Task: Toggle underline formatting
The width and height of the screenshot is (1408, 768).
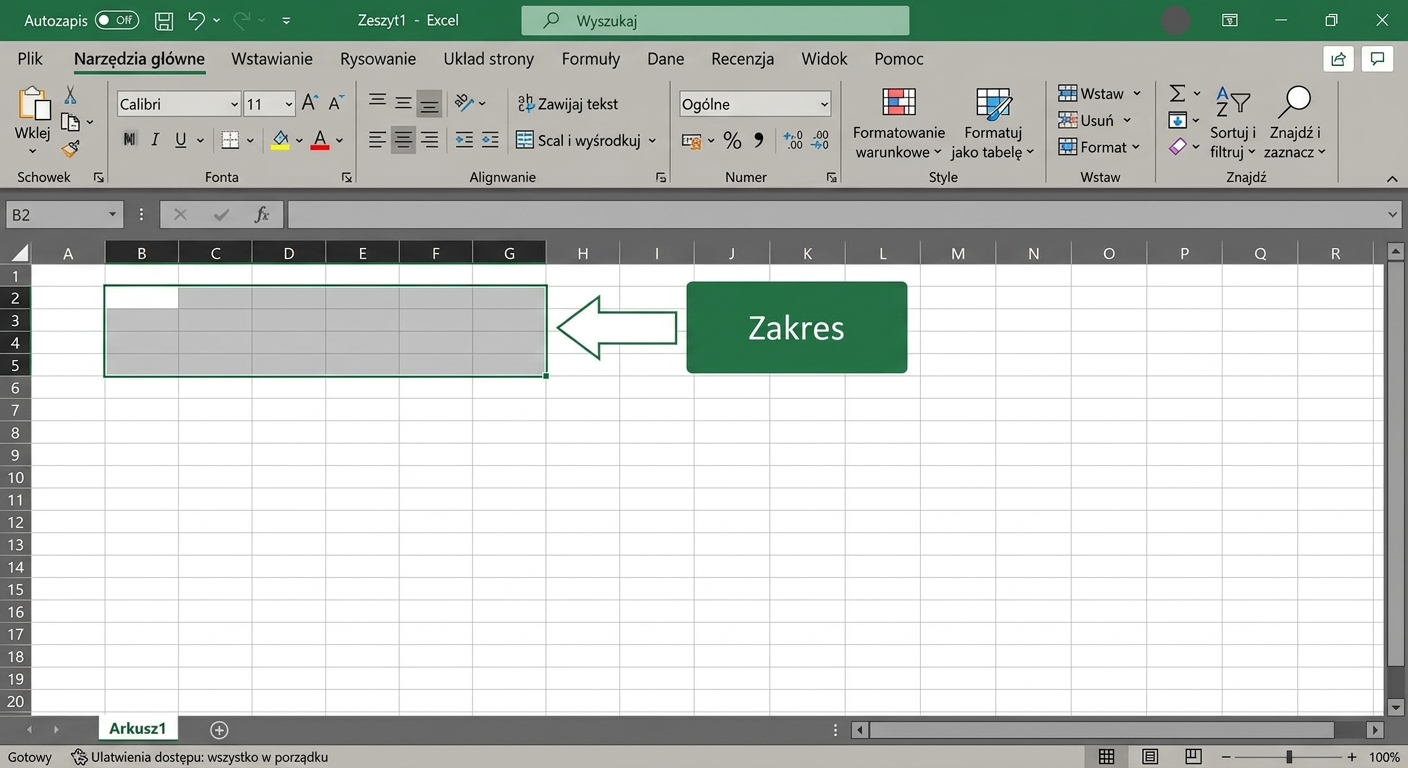Action: (181, 140)
